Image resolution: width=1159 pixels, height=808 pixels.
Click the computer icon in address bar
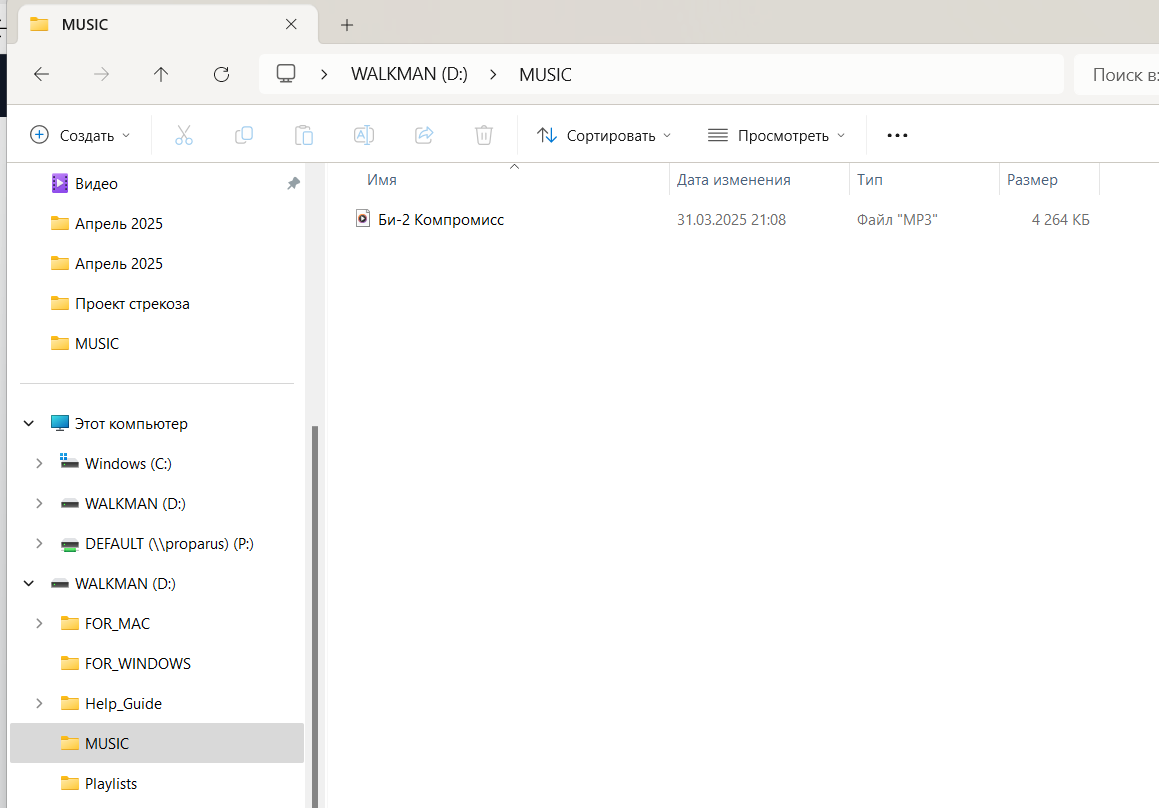[x=286, y=74]
